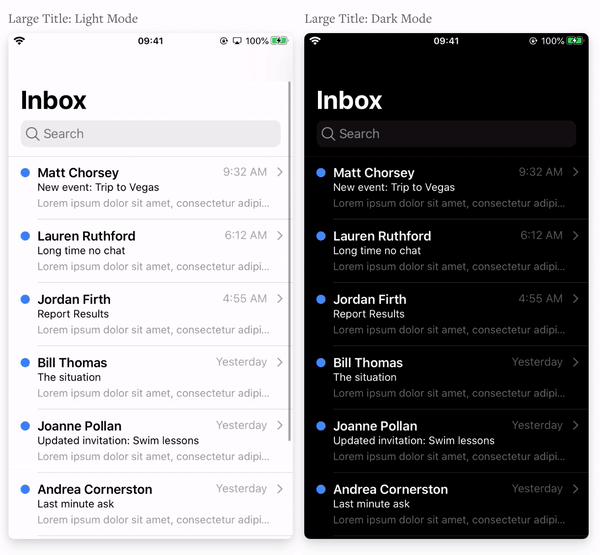Viewport: 600px width, 555px height.
Task: Click the light mode inbox scrollbar
Action: coord(289,261)
